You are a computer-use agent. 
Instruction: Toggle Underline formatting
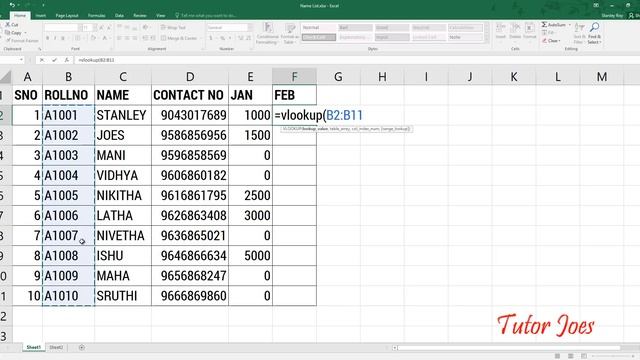pos(63,38)
